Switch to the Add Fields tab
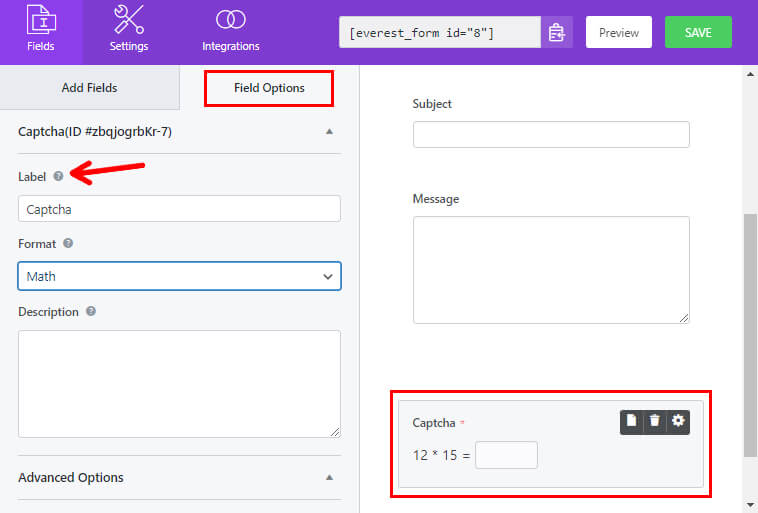Image resolution: width=758 pixels, height=513 pixels. coord(89,88)
